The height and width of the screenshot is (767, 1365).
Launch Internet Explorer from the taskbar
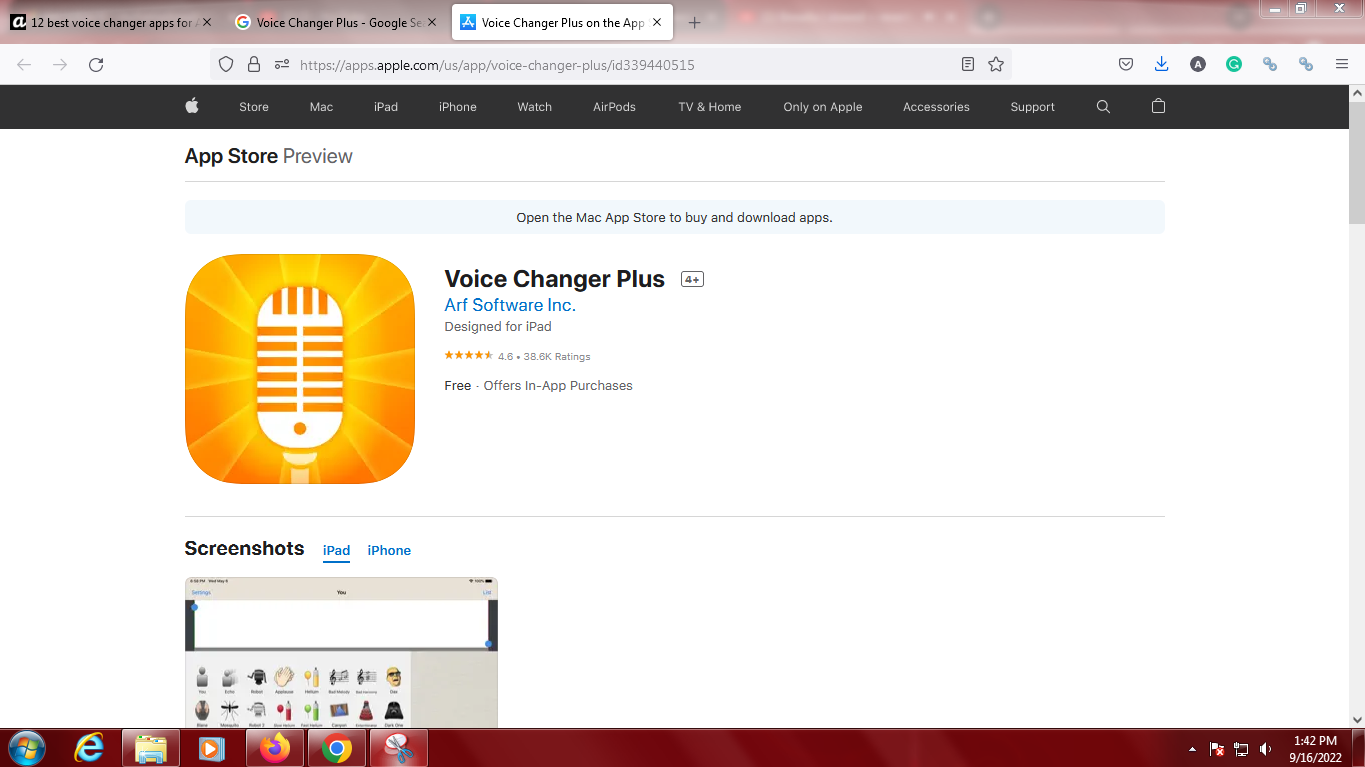(90, 748)
